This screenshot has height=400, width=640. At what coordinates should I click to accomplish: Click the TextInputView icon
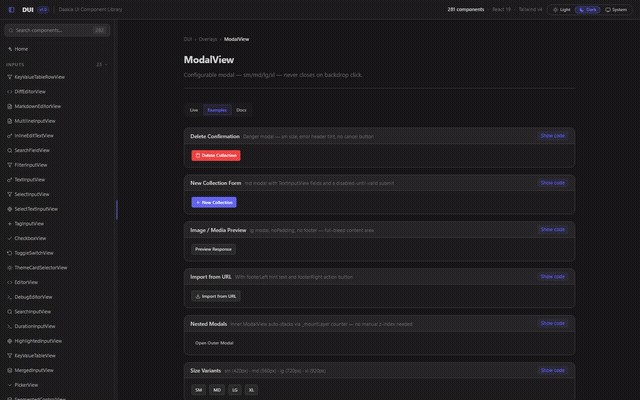pos(10,180)
